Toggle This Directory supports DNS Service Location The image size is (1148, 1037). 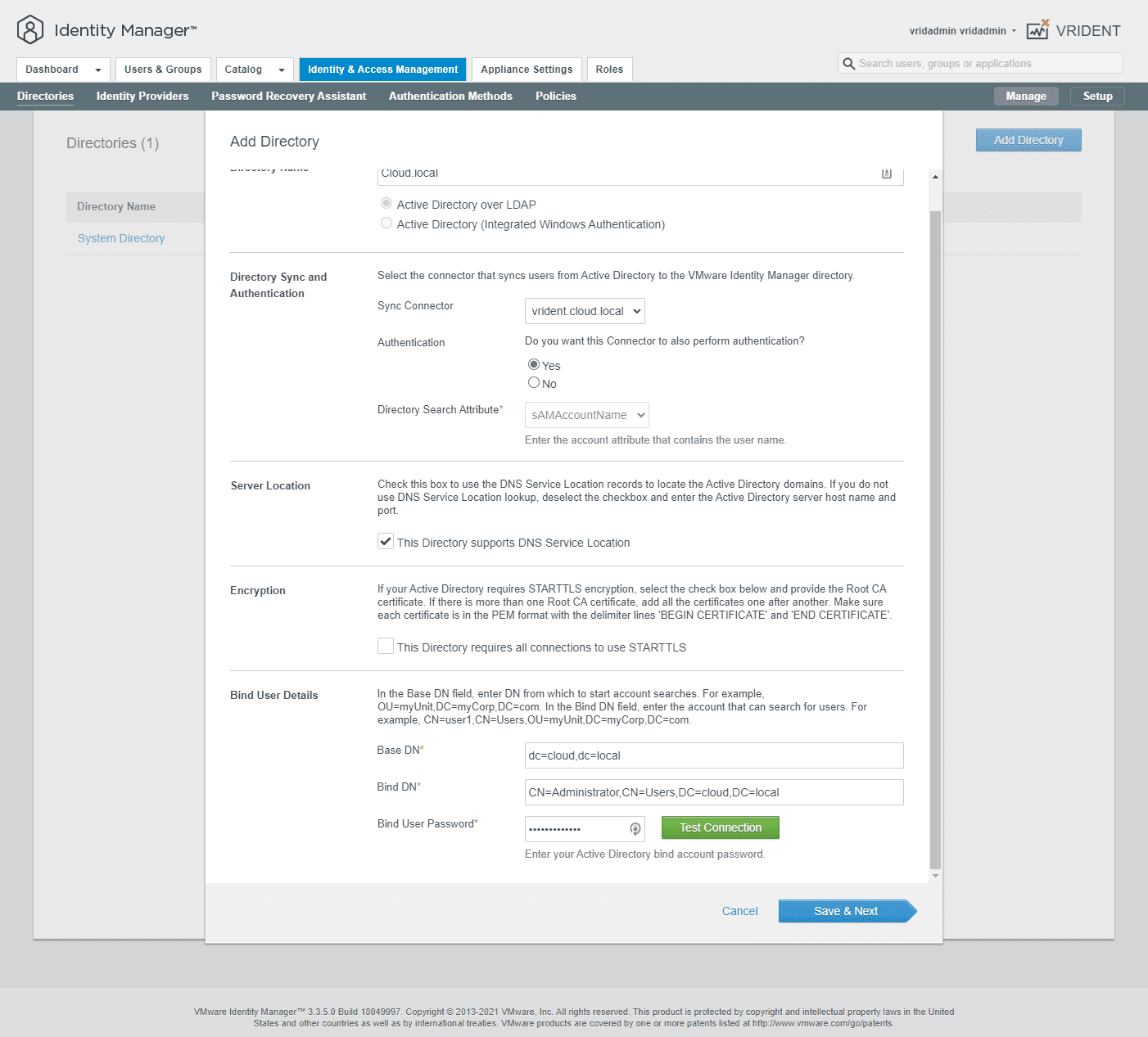(386, 541)
